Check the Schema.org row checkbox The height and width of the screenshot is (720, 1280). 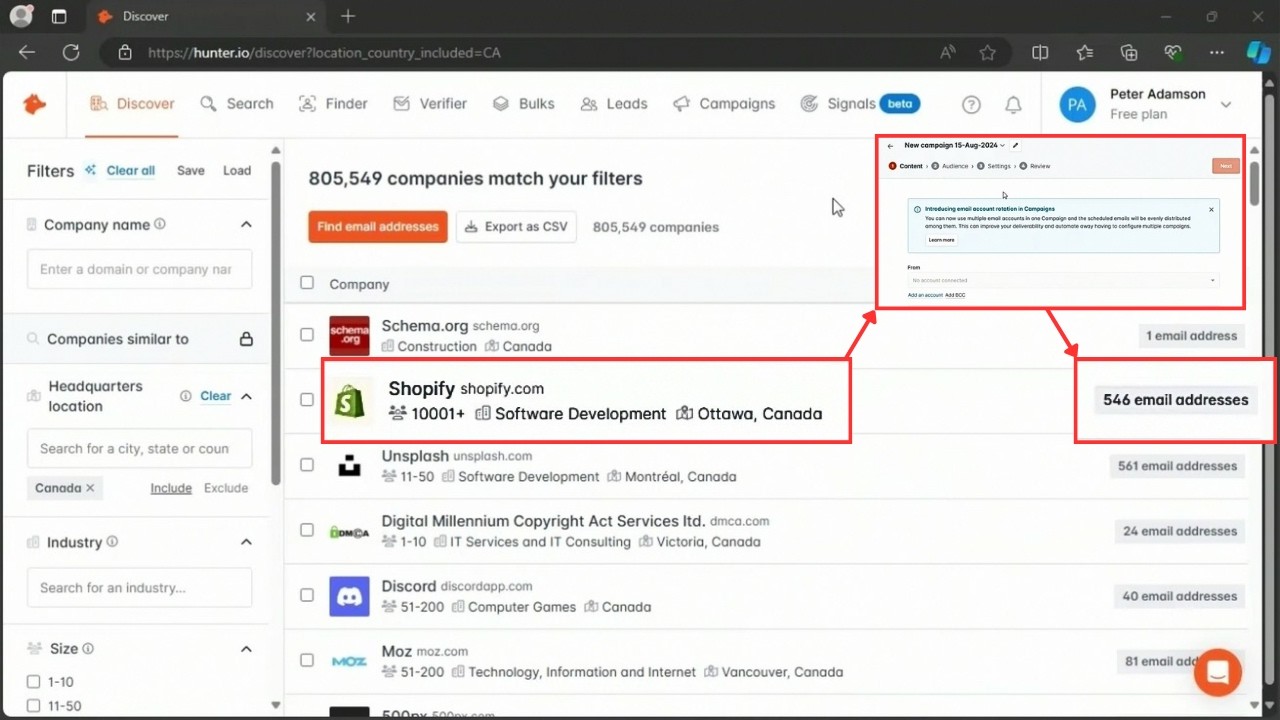[x=307, y=335]
